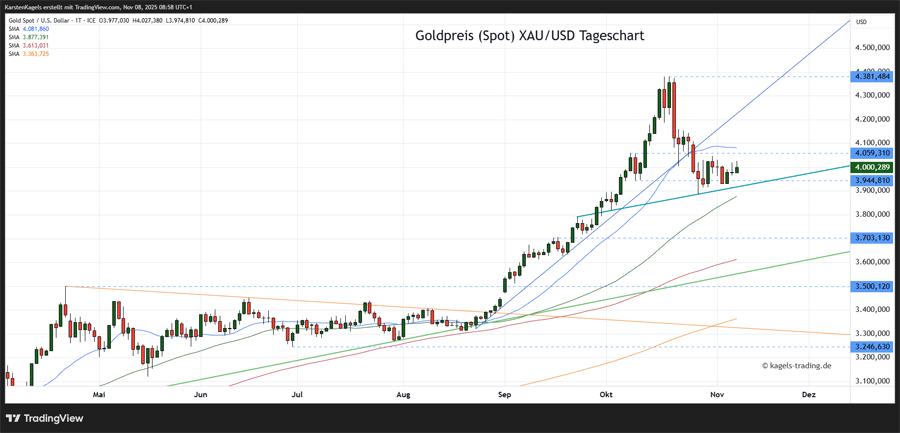Click the current price label 4.000,289
The width and height of the screenshot is (900, 433).
872,167
